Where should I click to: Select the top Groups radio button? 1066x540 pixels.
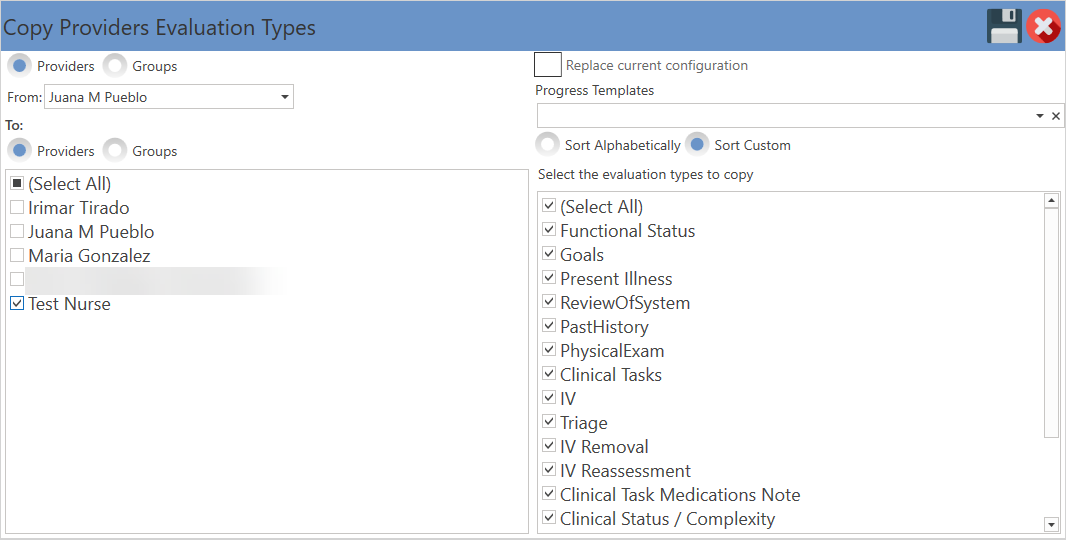click(x=115, y=66)
